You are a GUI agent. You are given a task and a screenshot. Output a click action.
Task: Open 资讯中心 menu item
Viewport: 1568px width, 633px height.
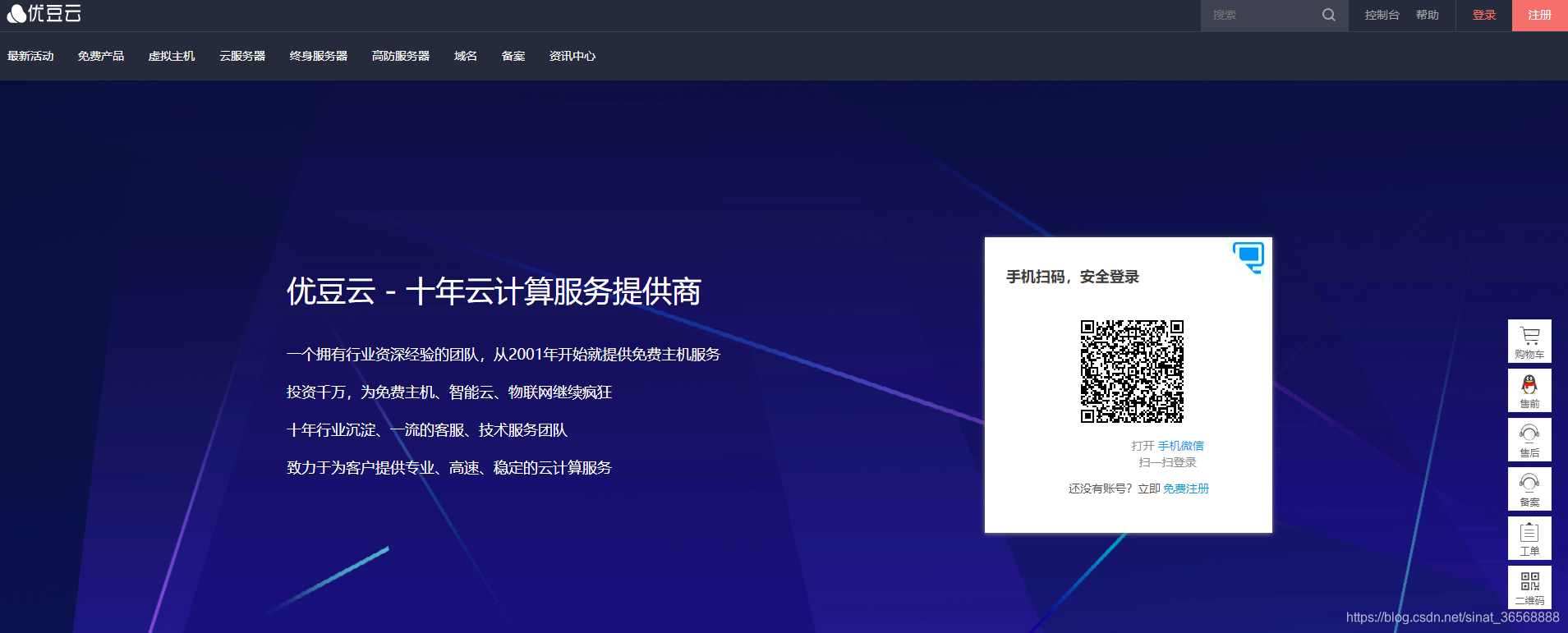572,56
